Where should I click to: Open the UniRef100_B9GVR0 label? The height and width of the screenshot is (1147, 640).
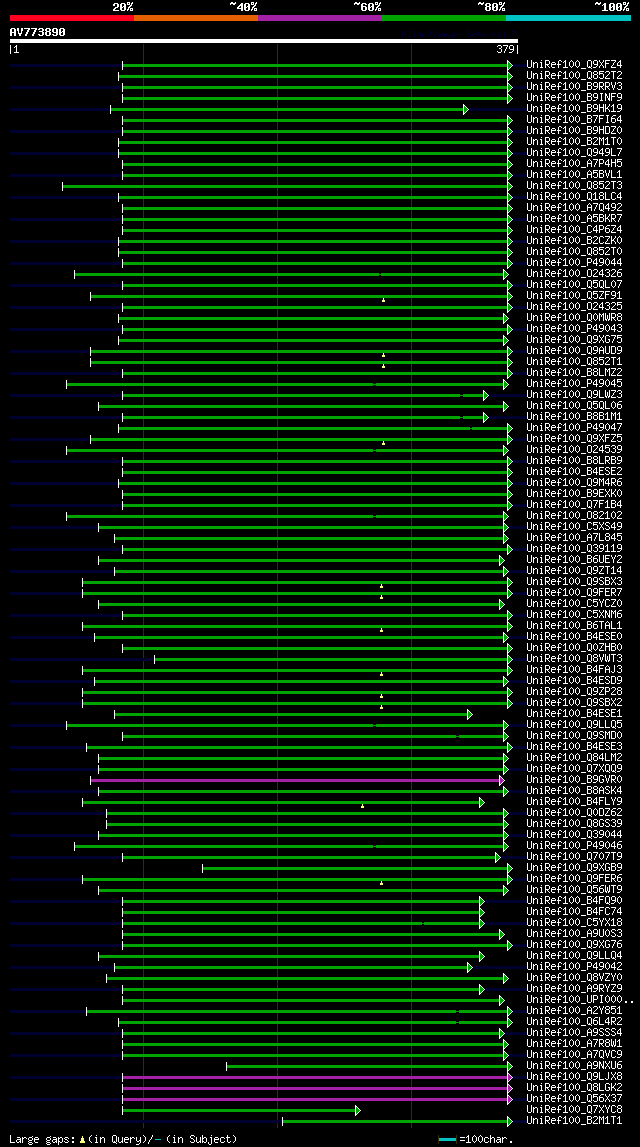574,781
